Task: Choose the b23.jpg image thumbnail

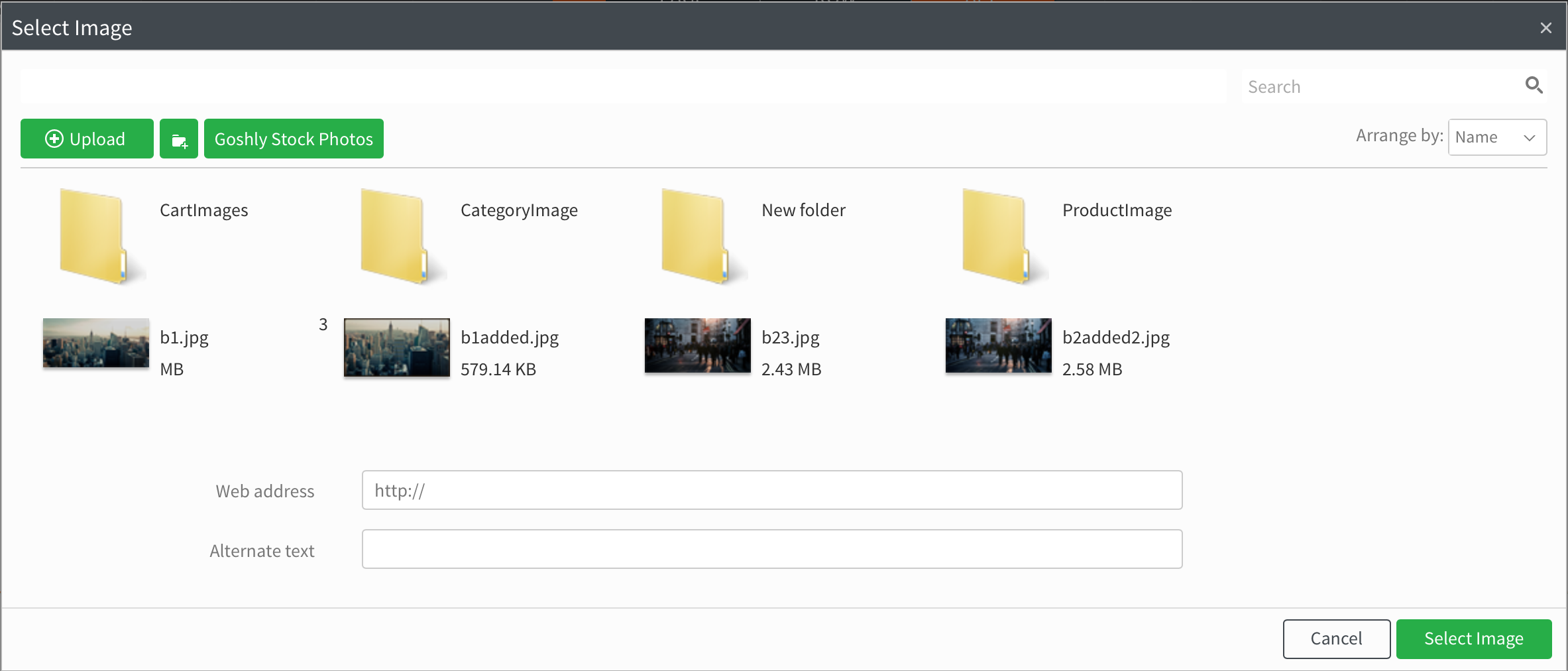Action: point(698,345)
